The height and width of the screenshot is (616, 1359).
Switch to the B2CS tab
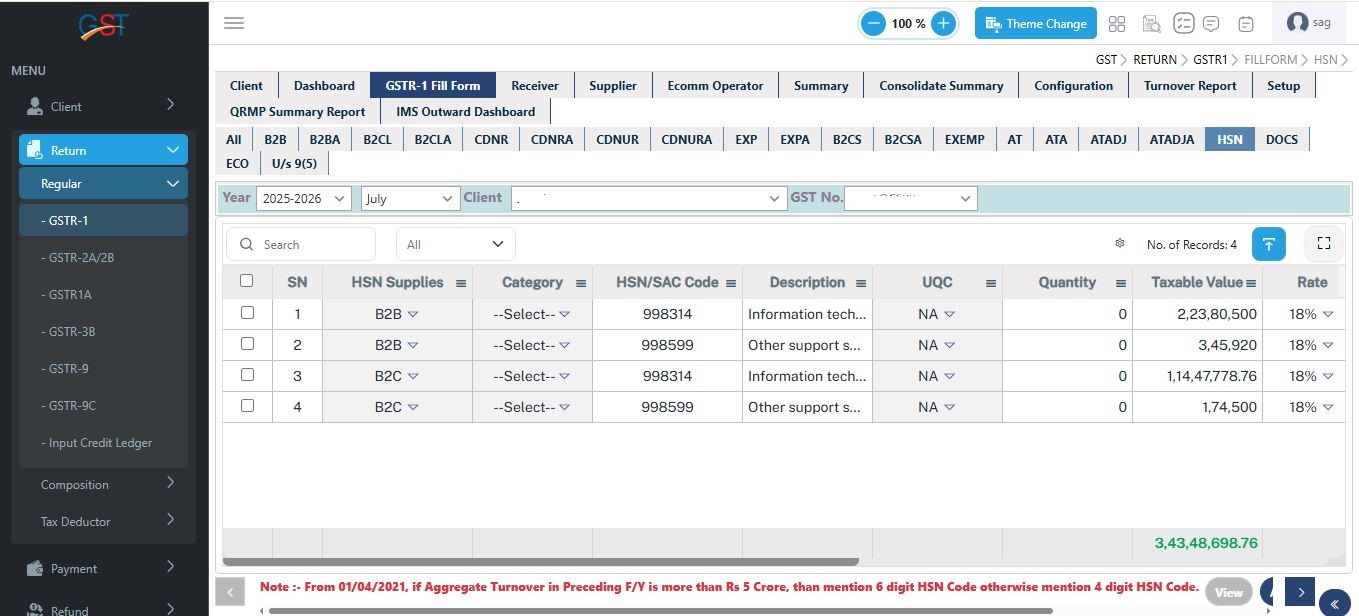[x=846, y=140]
